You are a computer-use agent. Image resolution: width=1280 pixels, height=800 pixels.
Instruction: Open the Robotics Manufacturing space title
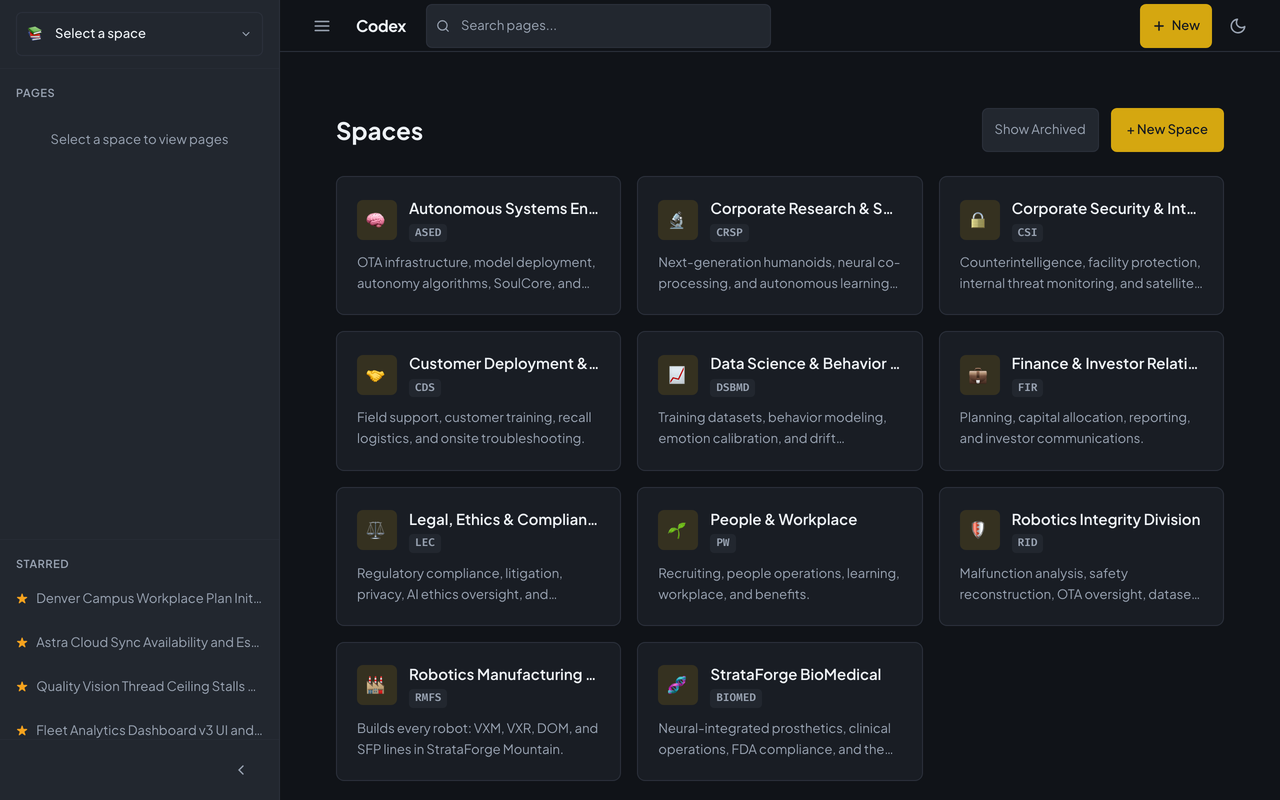tap(503, 675)
